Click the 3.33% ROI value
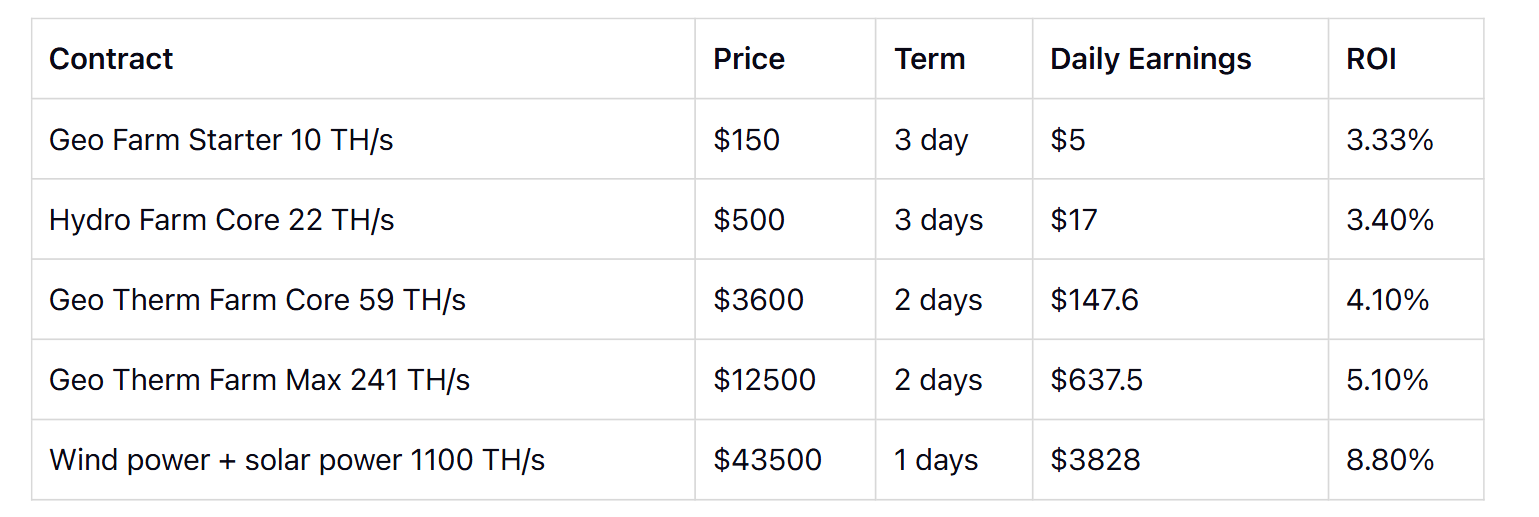Screen dimensions: 1539x517 [1389, 140]
